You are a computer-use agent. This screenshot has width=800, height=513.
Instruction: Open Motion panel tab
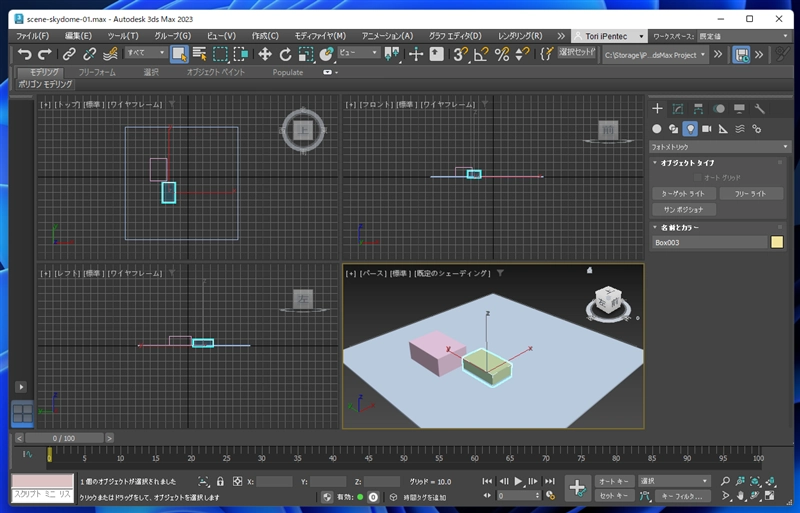pyautogui.click(x=718, y=109)
